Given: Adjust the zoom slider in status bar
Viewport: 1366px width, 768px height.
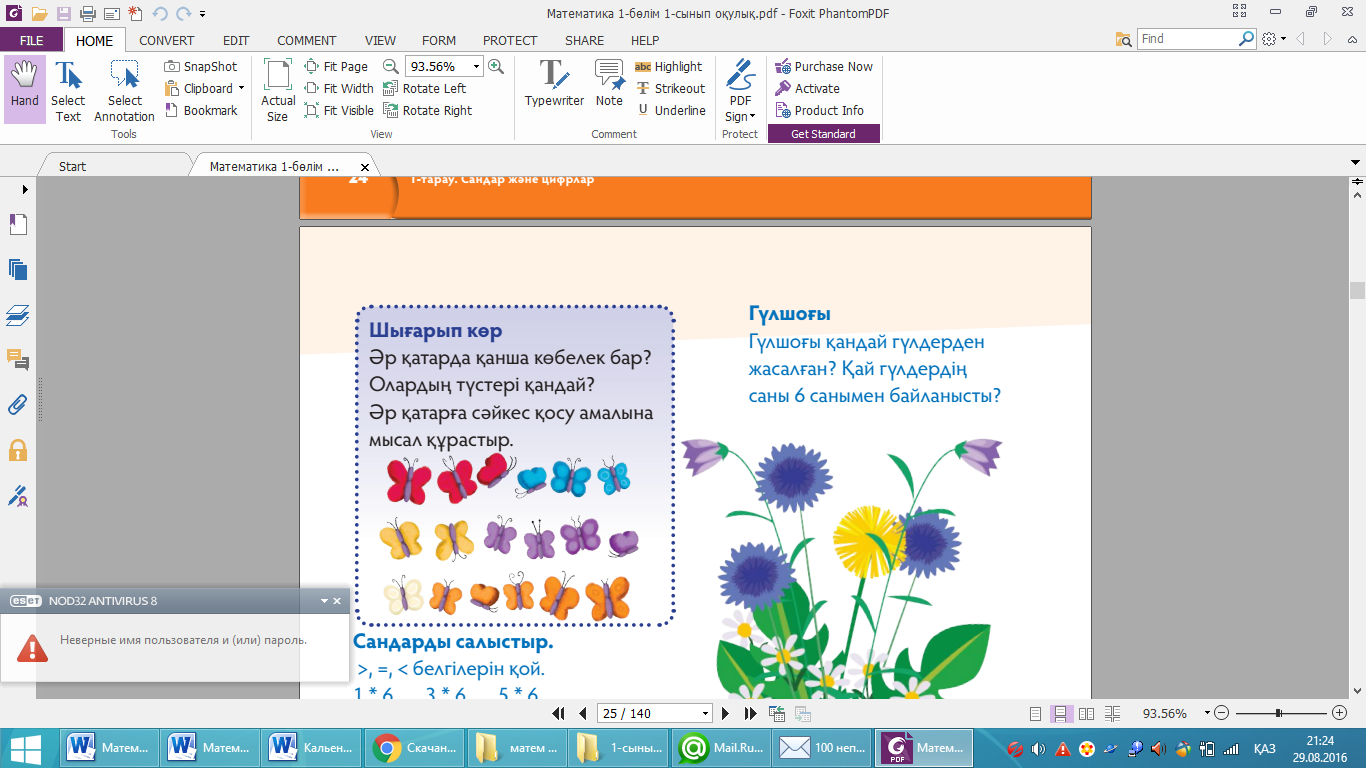Looking at the screenshot, I should 1279,714.
